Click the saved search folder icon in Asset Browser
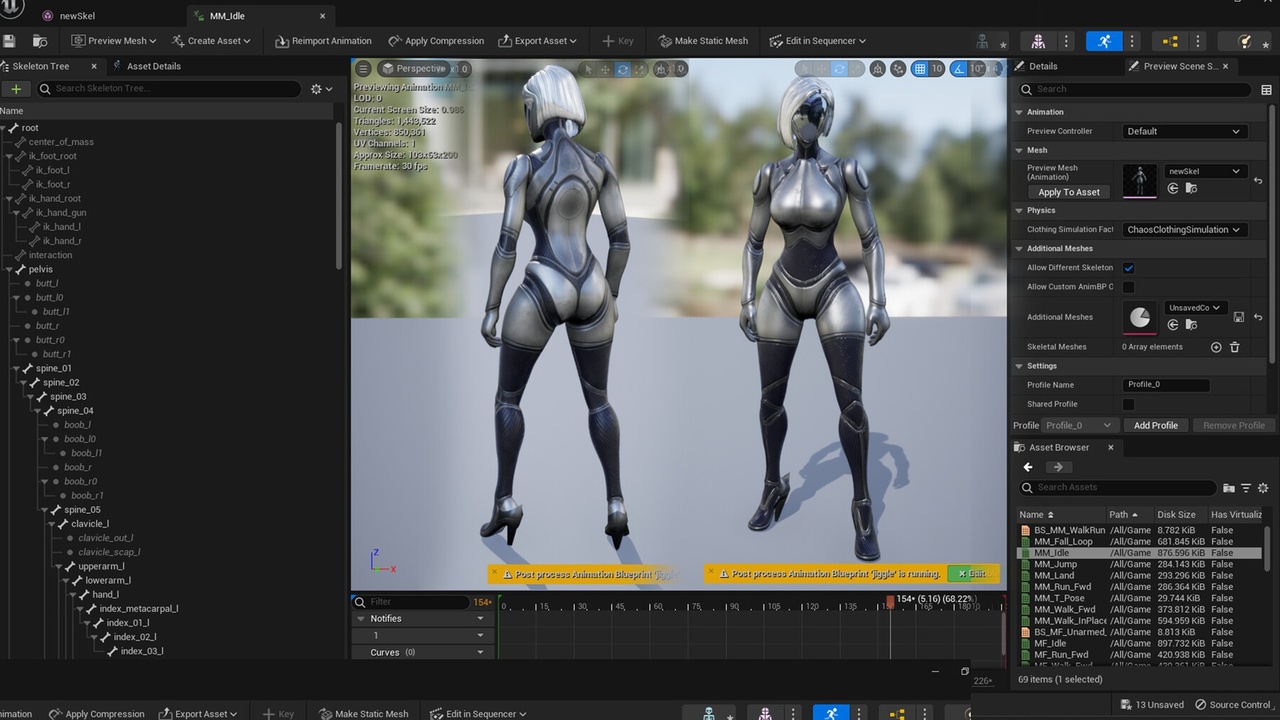The width and height of the screenshot is (1280, 720). click(1229, 488)
